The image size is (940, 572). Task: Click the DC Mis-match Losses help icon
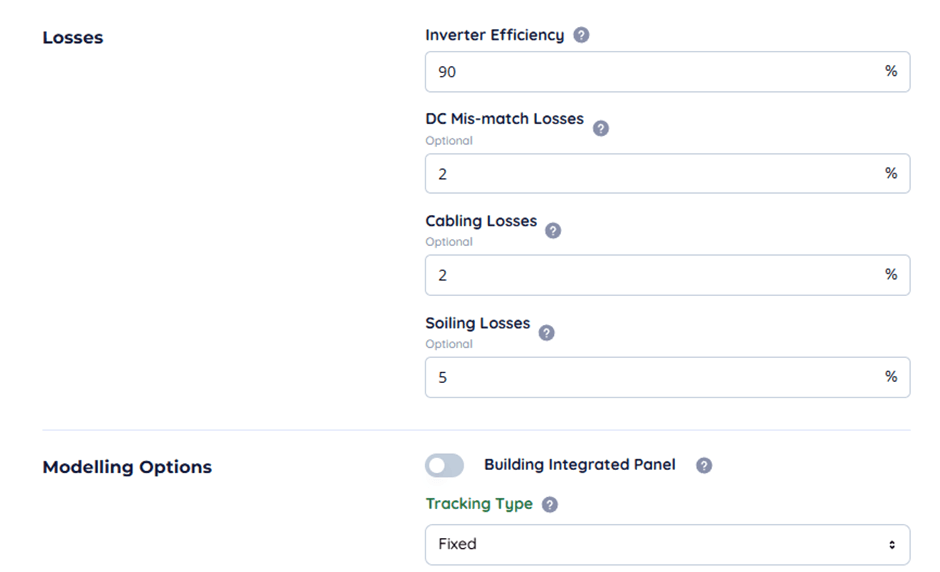click(x=601, y=128)
